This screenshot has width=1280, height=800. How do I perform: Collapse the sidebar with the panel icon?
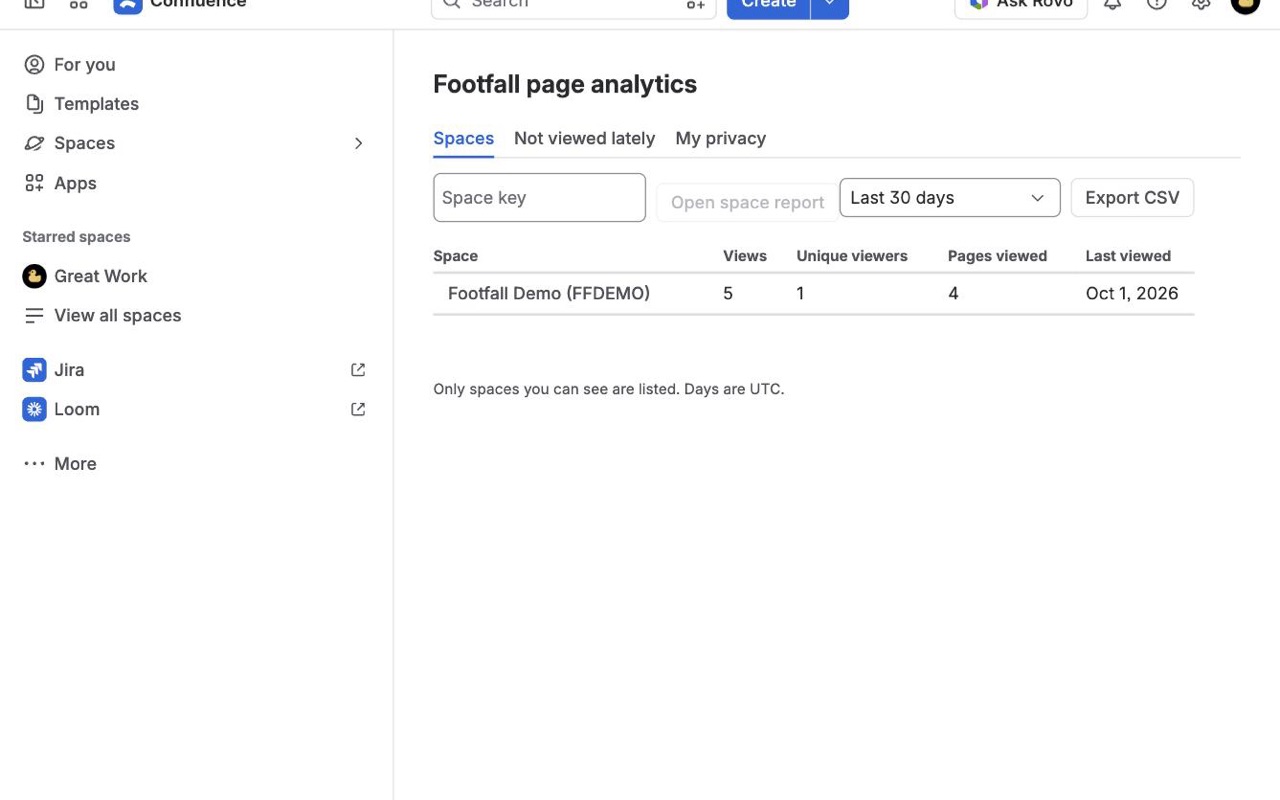(x=34, y=3)
